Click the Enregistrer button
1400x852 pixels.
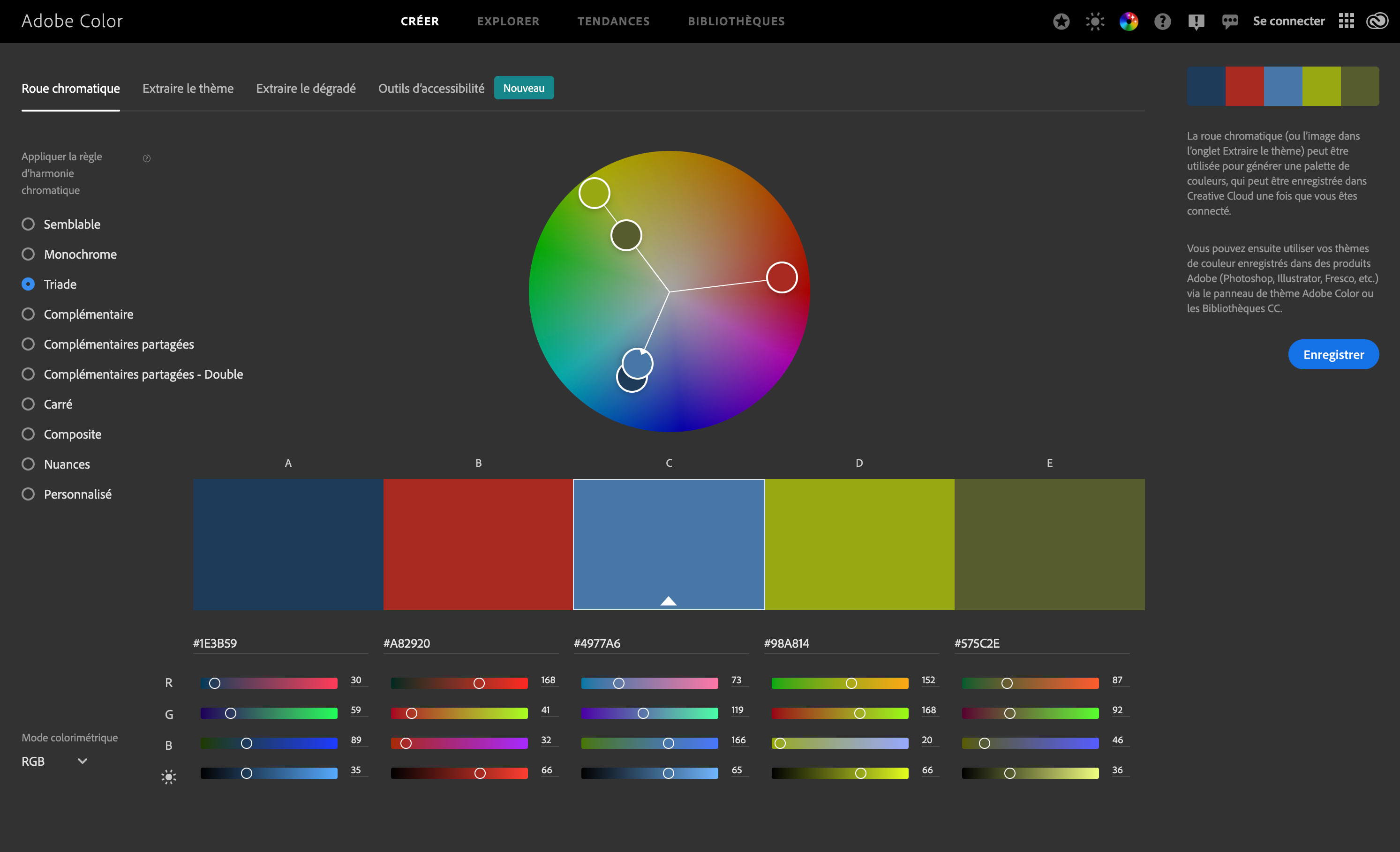1333,354
